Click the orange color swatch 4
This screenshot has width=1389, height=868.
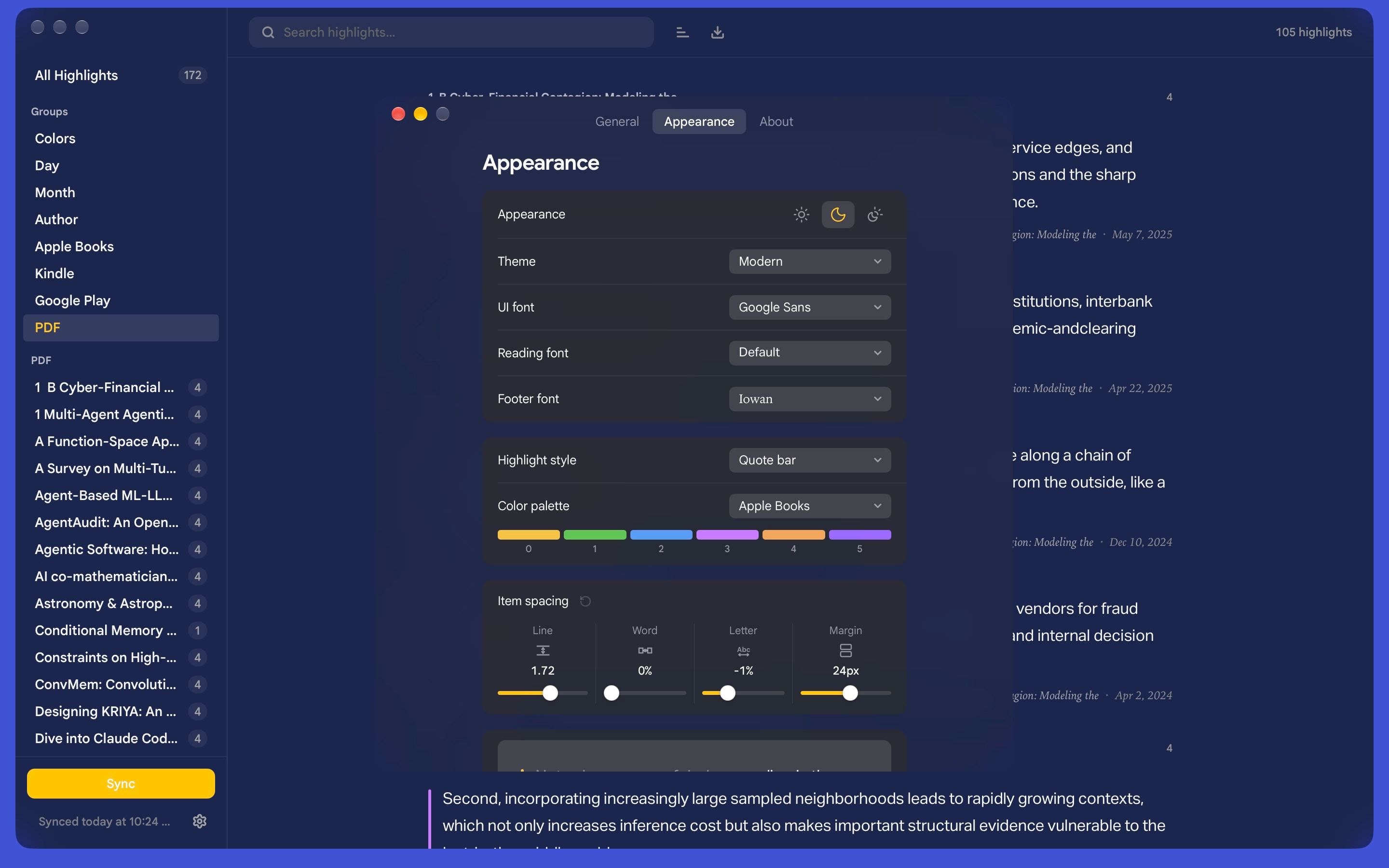click(793, 534)
